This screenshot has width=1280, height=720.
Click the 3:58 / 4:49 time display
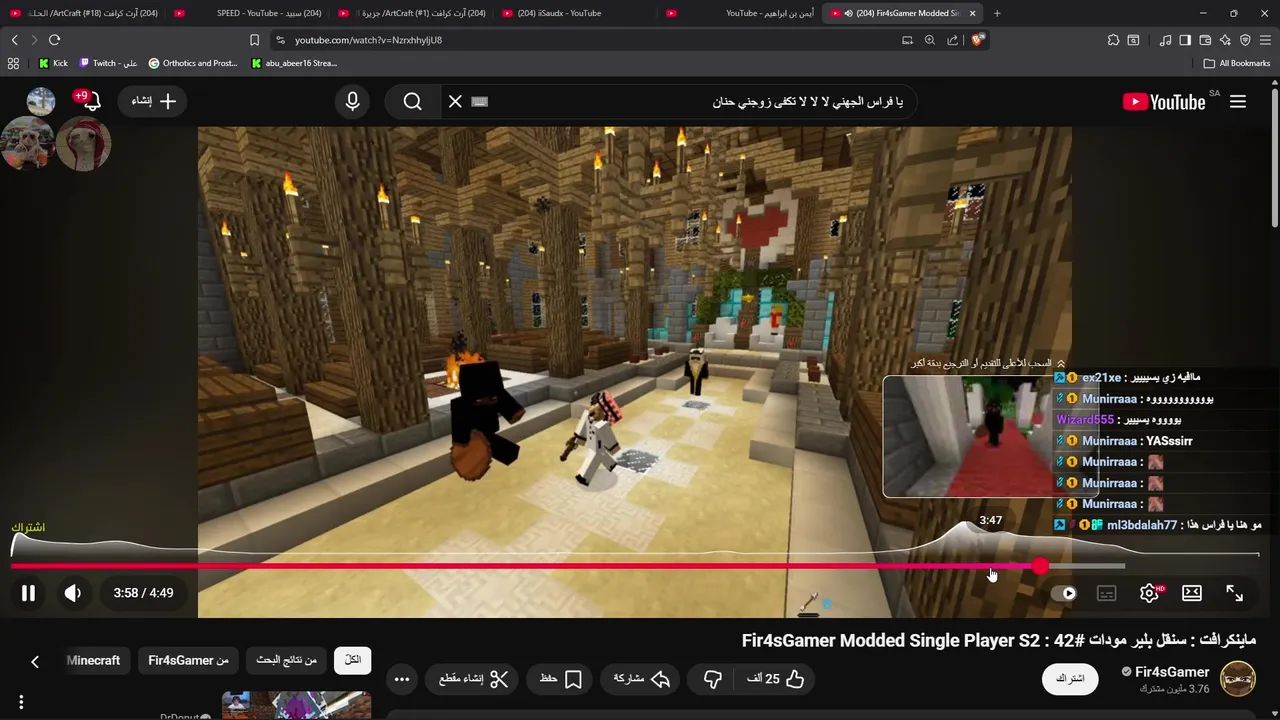[143, 593]
